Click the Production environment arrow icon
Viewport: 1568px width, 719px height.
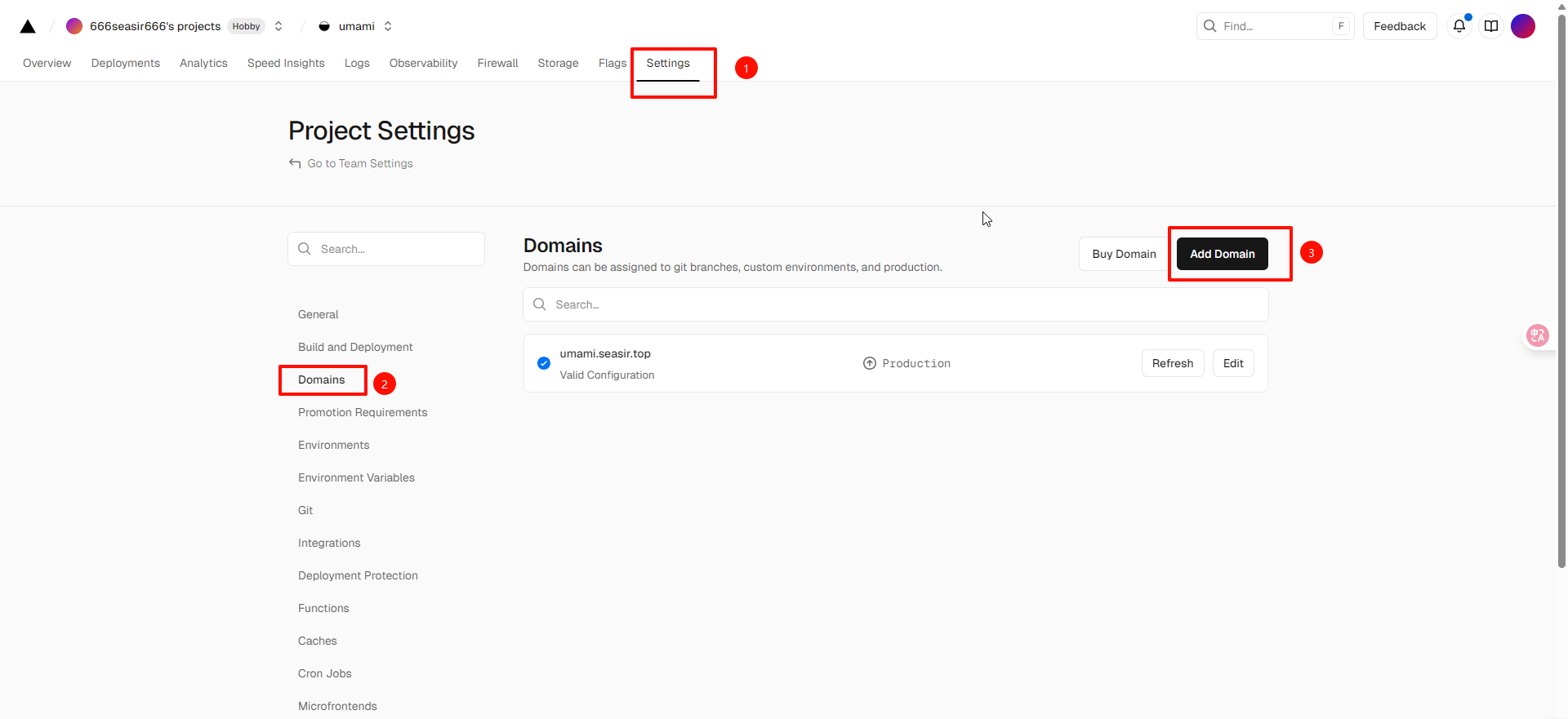coord(870,363)
